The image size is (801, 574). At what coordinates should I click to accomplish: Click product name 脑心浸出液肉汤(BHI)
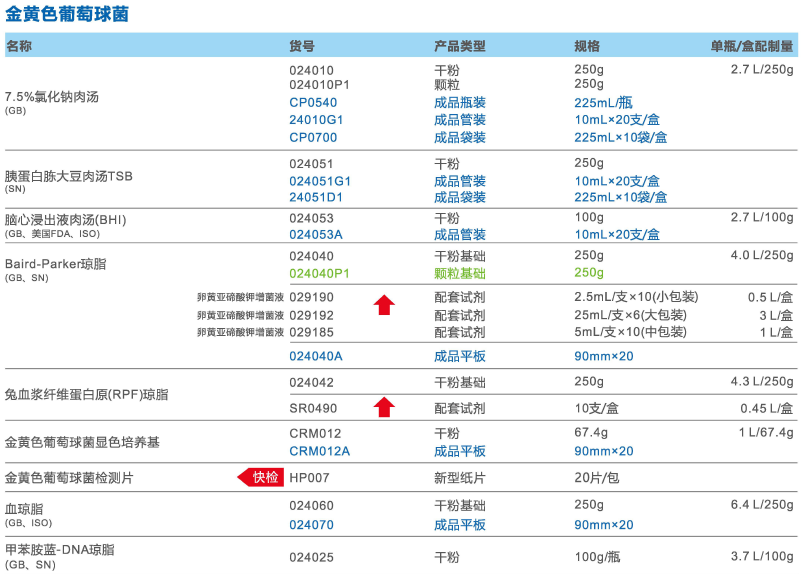[65, 220]
